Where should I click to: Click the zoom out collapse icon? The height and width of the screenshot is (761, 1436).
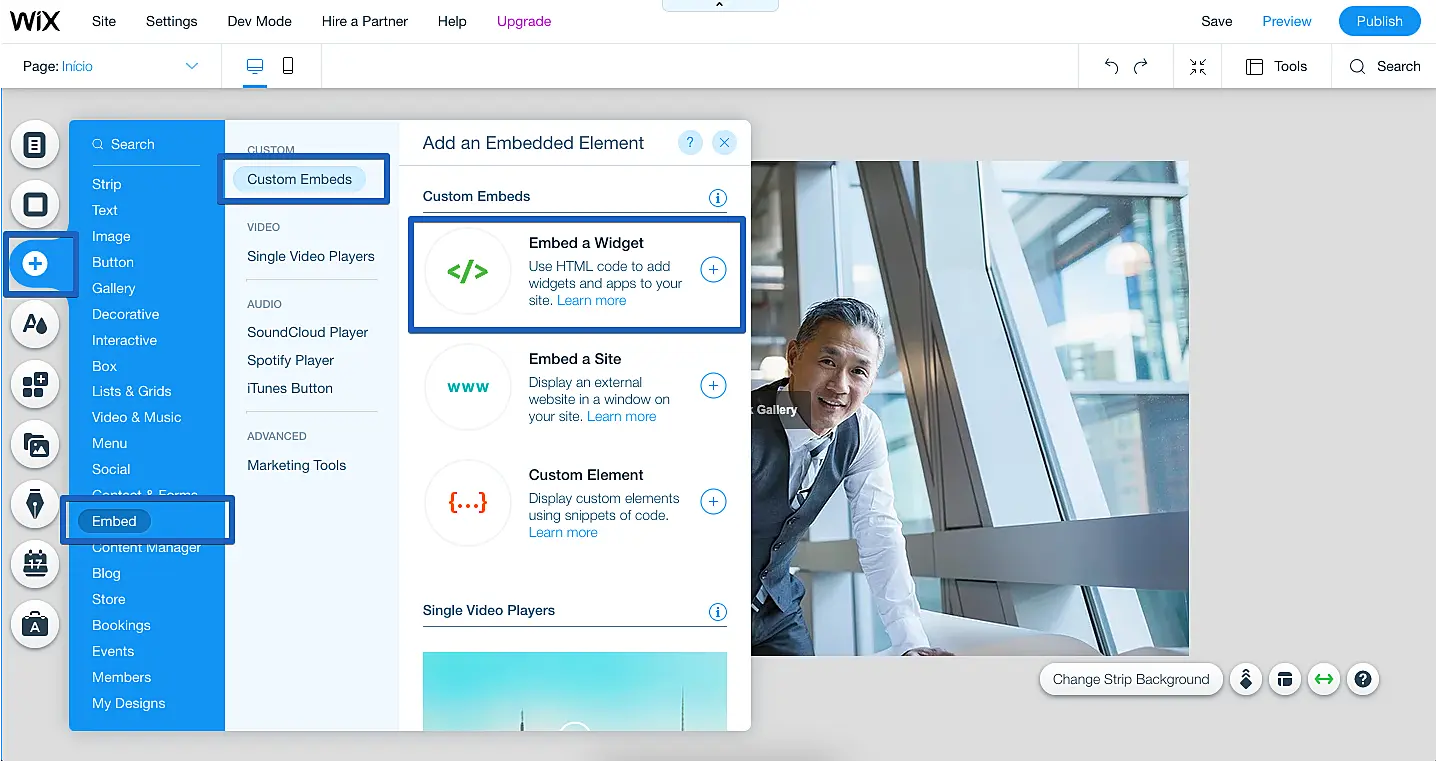coord(1198,66)
